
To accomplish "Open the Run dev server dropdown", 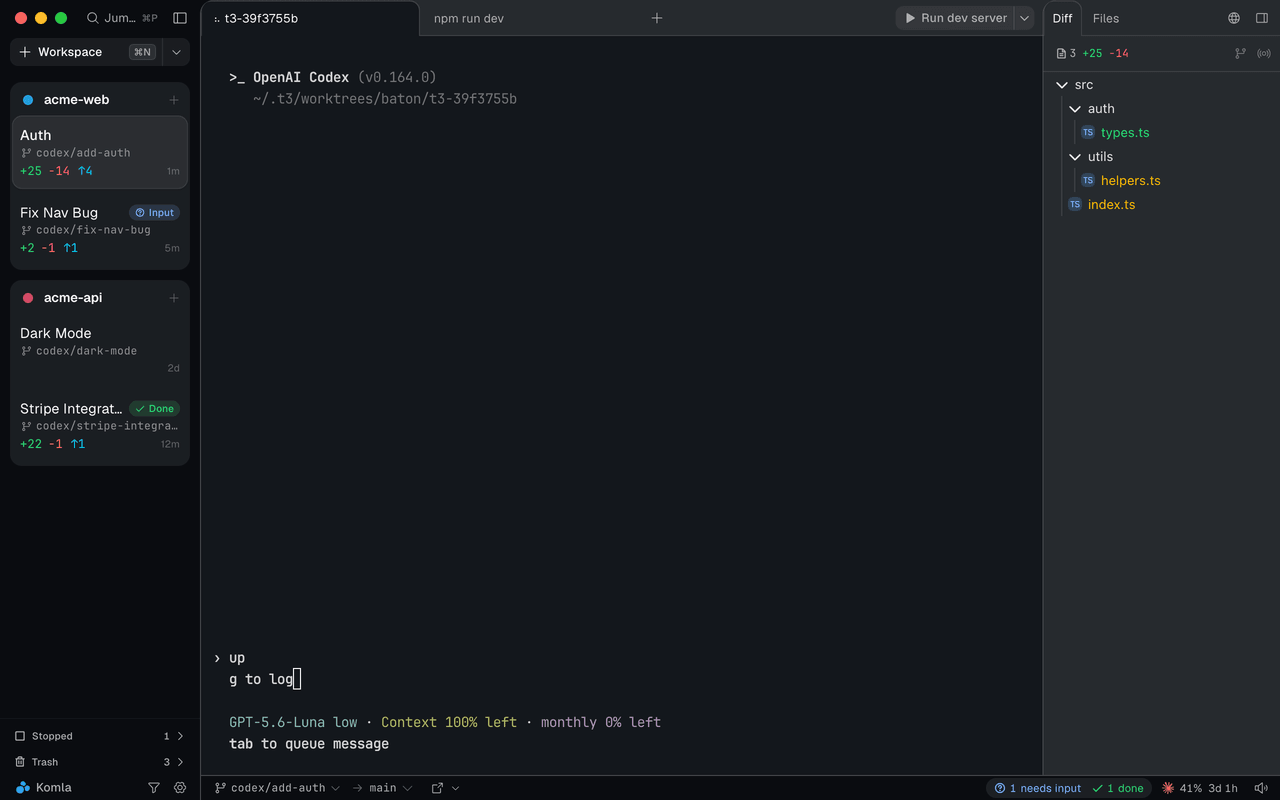I will pos(1024,18).
